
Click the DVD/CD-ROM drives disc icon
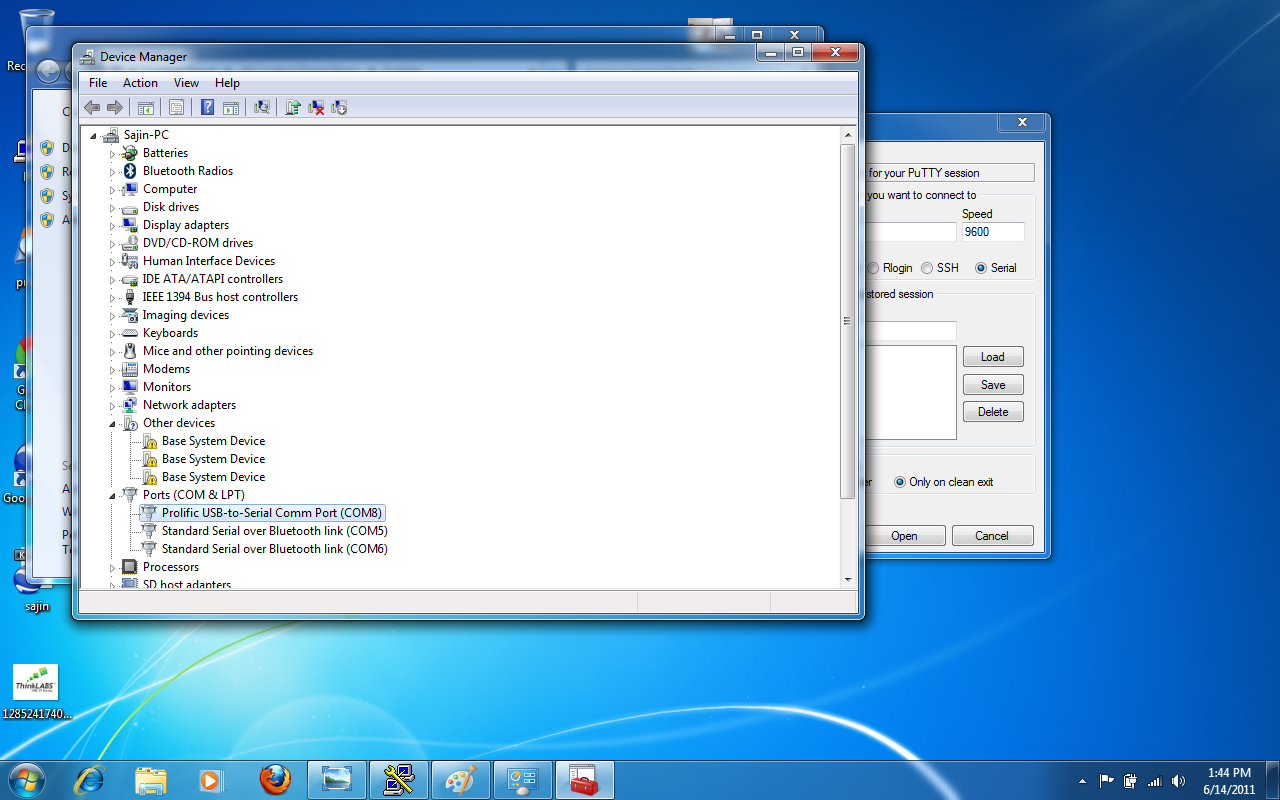coord(129,243)
